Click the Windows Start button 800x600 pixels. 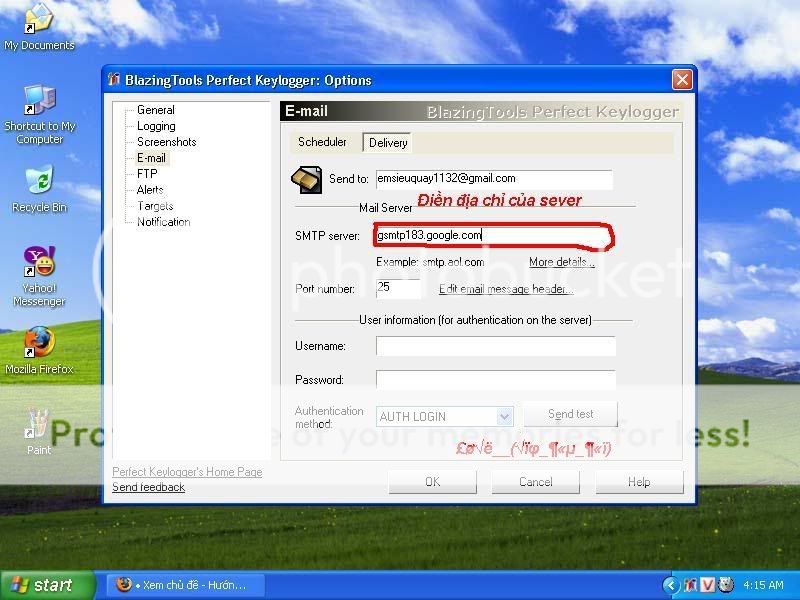pyautogui.click(x=48, y=585)
